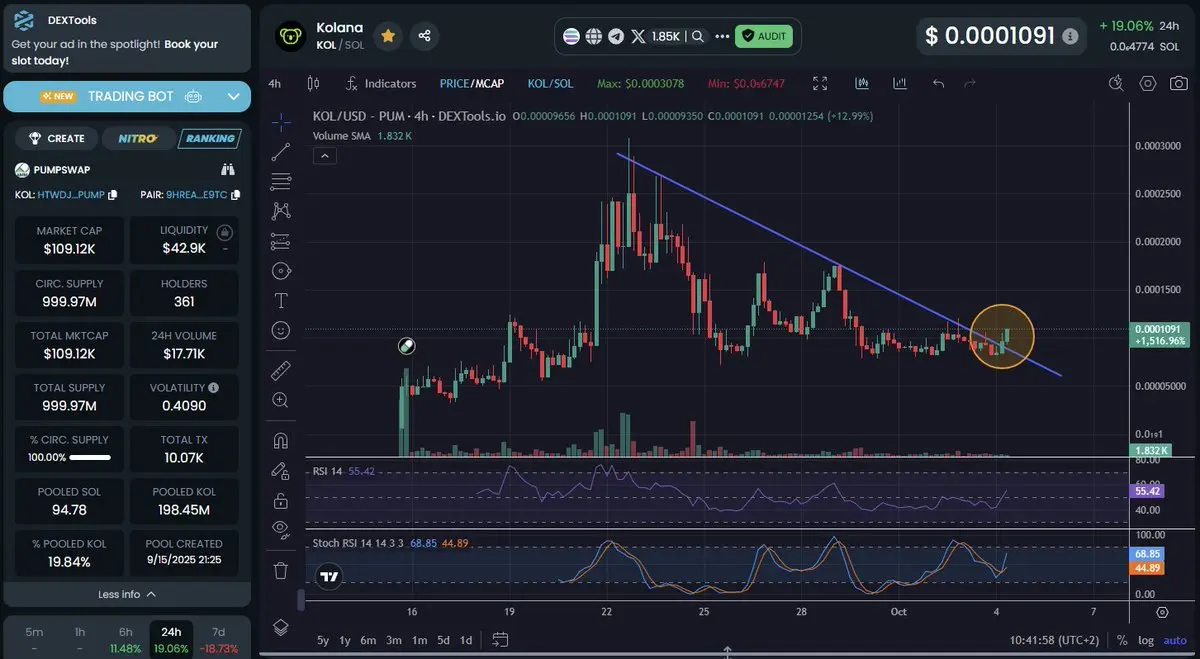Open the X (Twitter) 1.85K link

656,36
